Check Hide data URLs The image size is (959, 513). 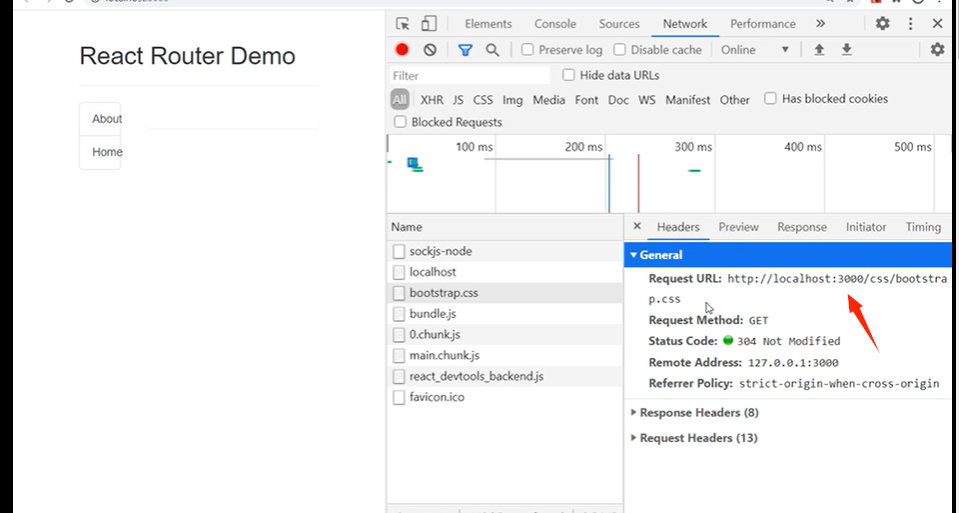[x=569, y=75]
